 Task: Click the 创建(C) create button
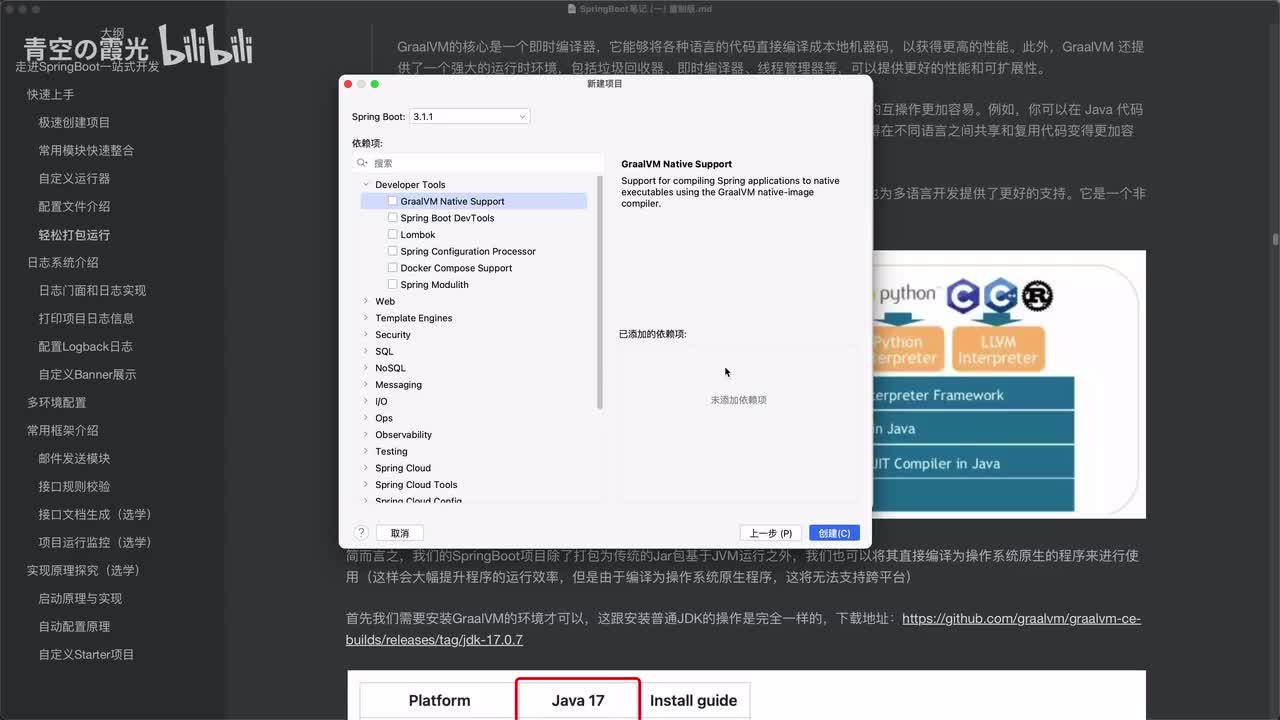point(834,533)
